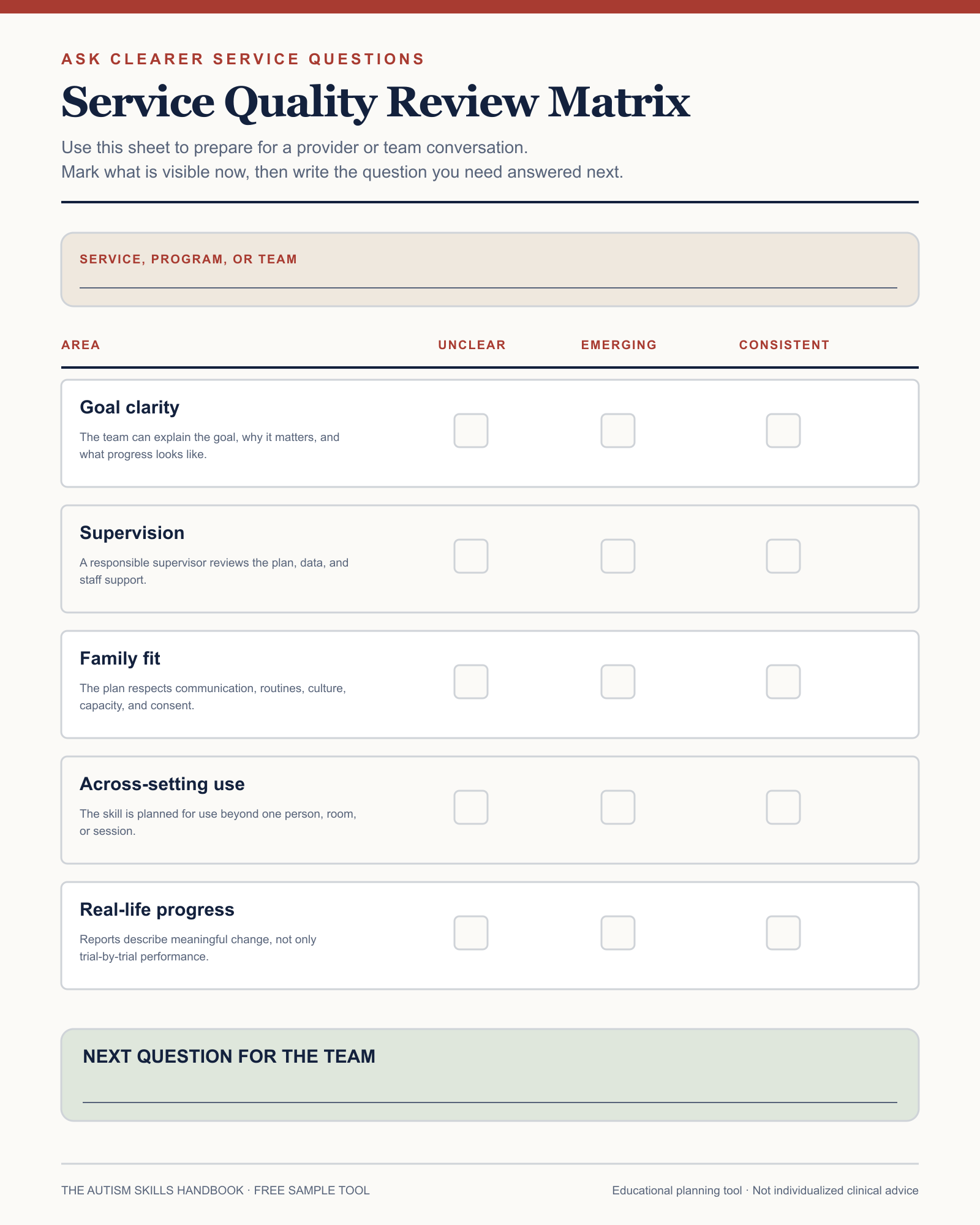Select Unclear for Across-setting use
This screenshot has height=1225, width=980.
point(471,807)
